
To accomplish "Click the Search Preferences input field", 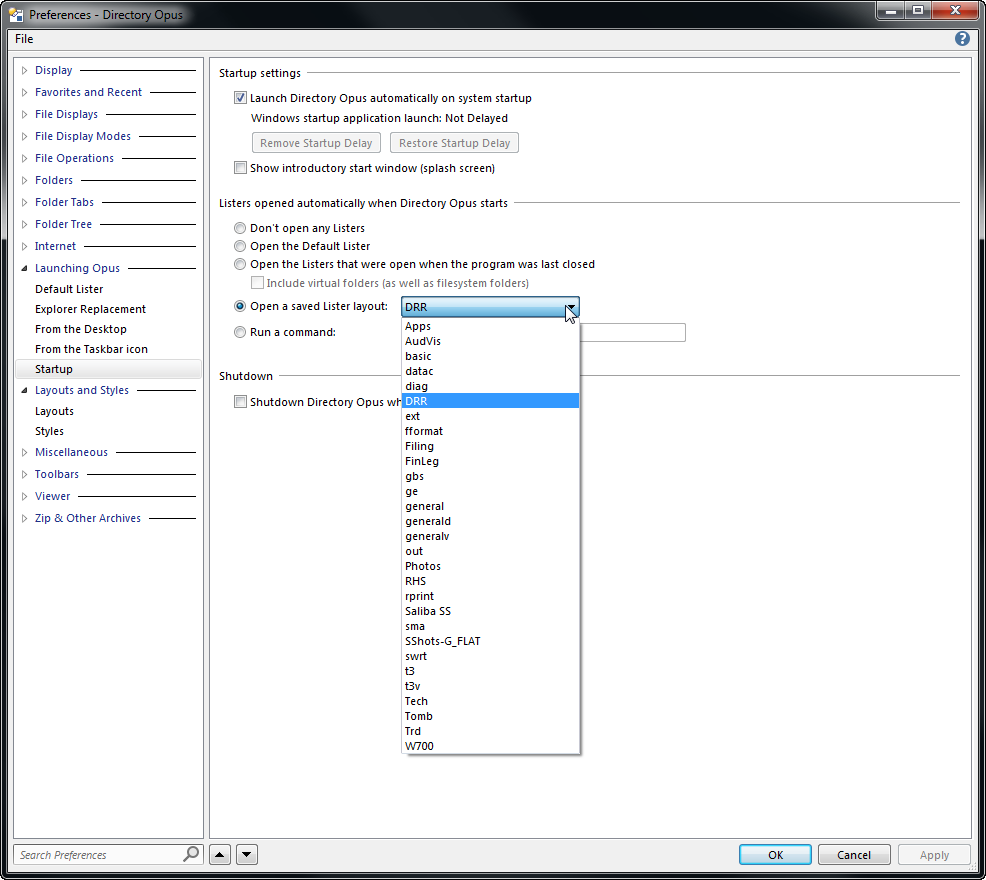I will tap(99, 855).
